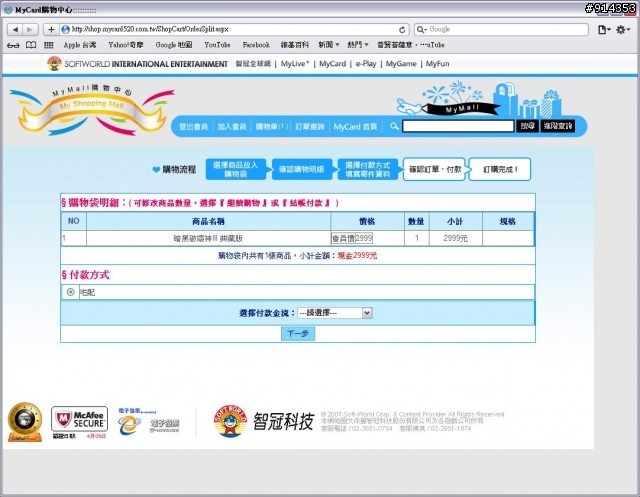Click the browser URL address bar
640x497 pixels.
pyautogui.click(x=229, y=29)
